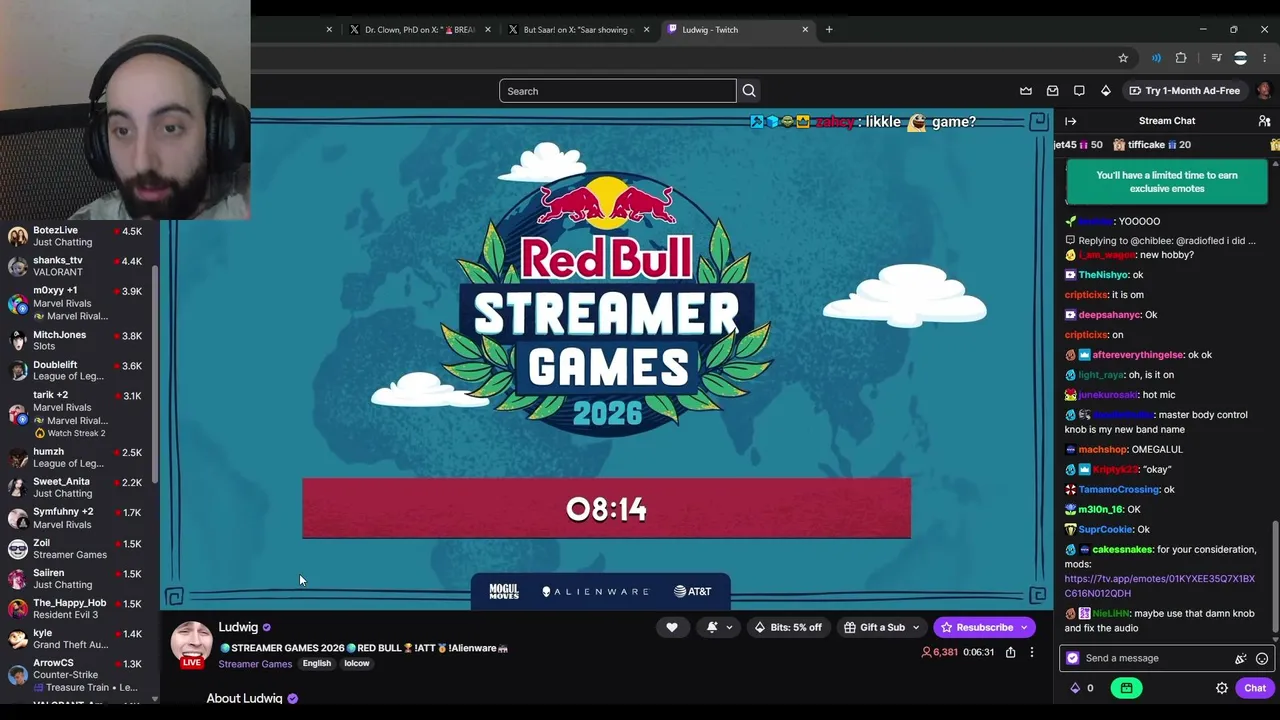This screenshot has width=1280, height=720.
Task: Click the green channel points reward button
Action: pos(1126,688)
